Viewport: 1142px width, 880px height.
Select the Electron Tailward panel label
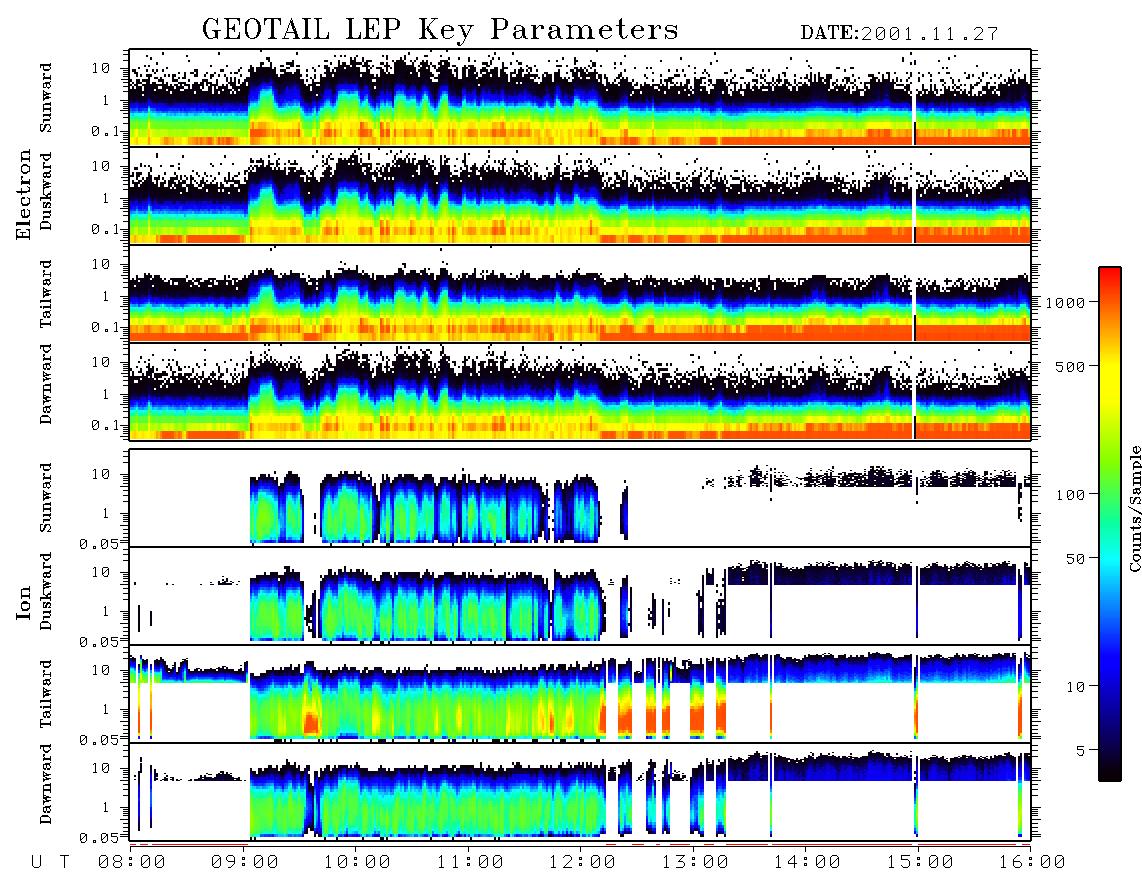tap(46, 293)
